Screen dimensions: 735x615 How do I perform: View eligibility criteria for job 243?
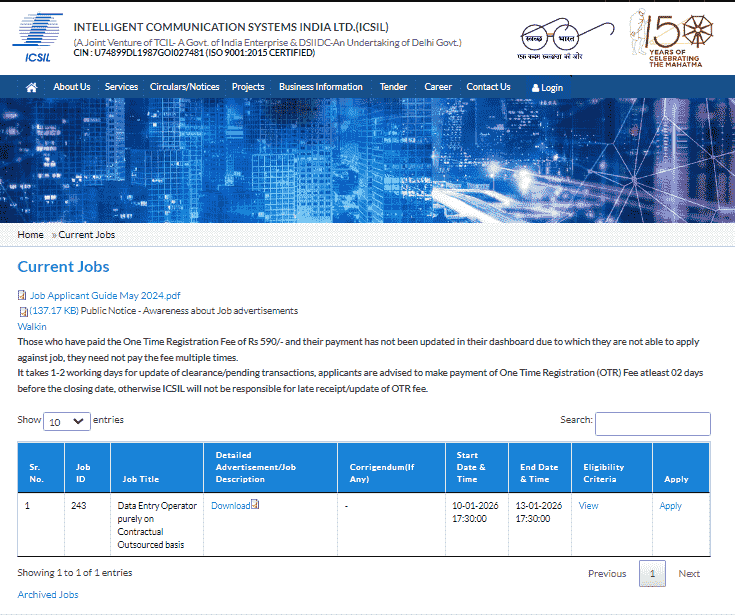tap(588, 506)
